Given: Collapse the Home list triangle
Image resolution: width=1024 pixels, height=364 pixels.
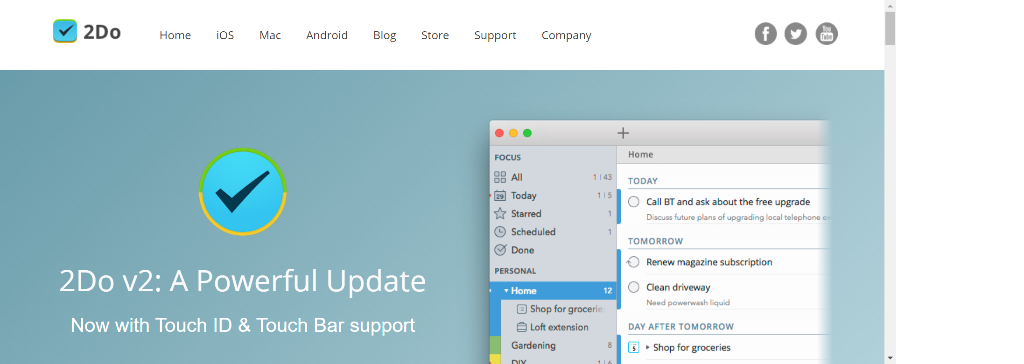Looking at the screenshot, I should tap(506, 291).
